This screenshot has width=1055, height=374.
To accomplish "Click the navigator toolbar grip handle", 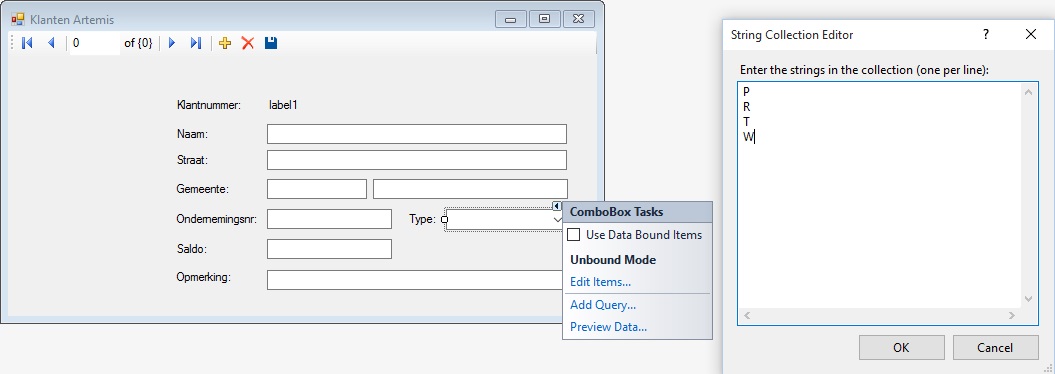I will pyautogui.click(x=13, y=43).
